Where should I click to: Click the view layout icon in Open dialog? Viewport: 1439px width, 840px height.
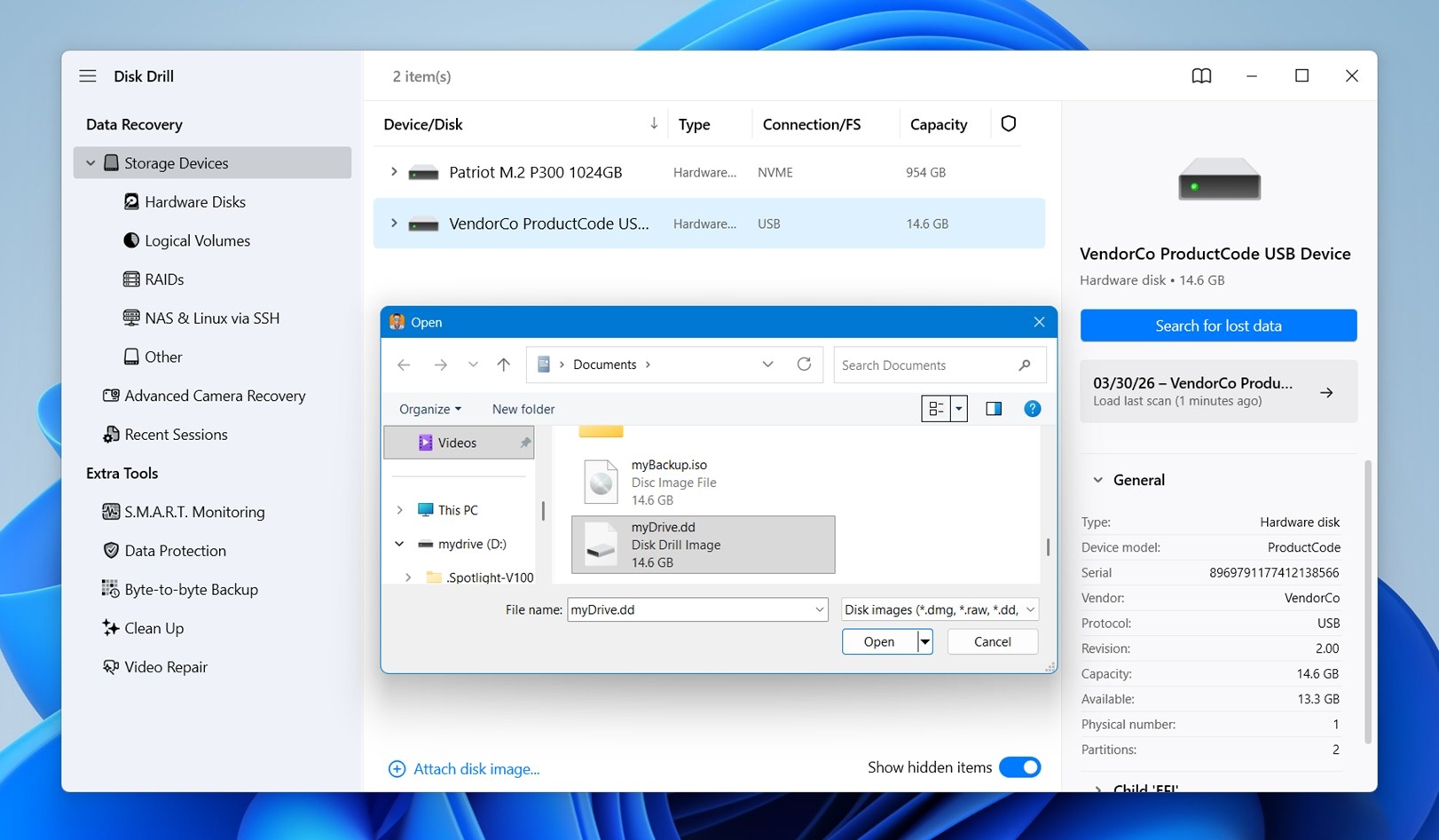pyautogui.click(x=936, y=409)
